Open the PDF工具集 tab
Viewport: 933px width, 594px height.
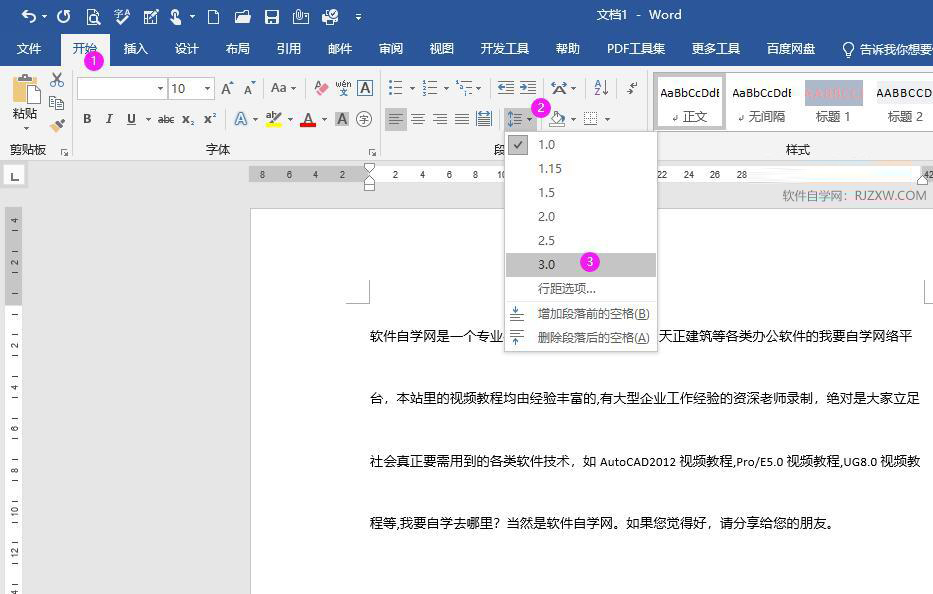tap(635, 48)
